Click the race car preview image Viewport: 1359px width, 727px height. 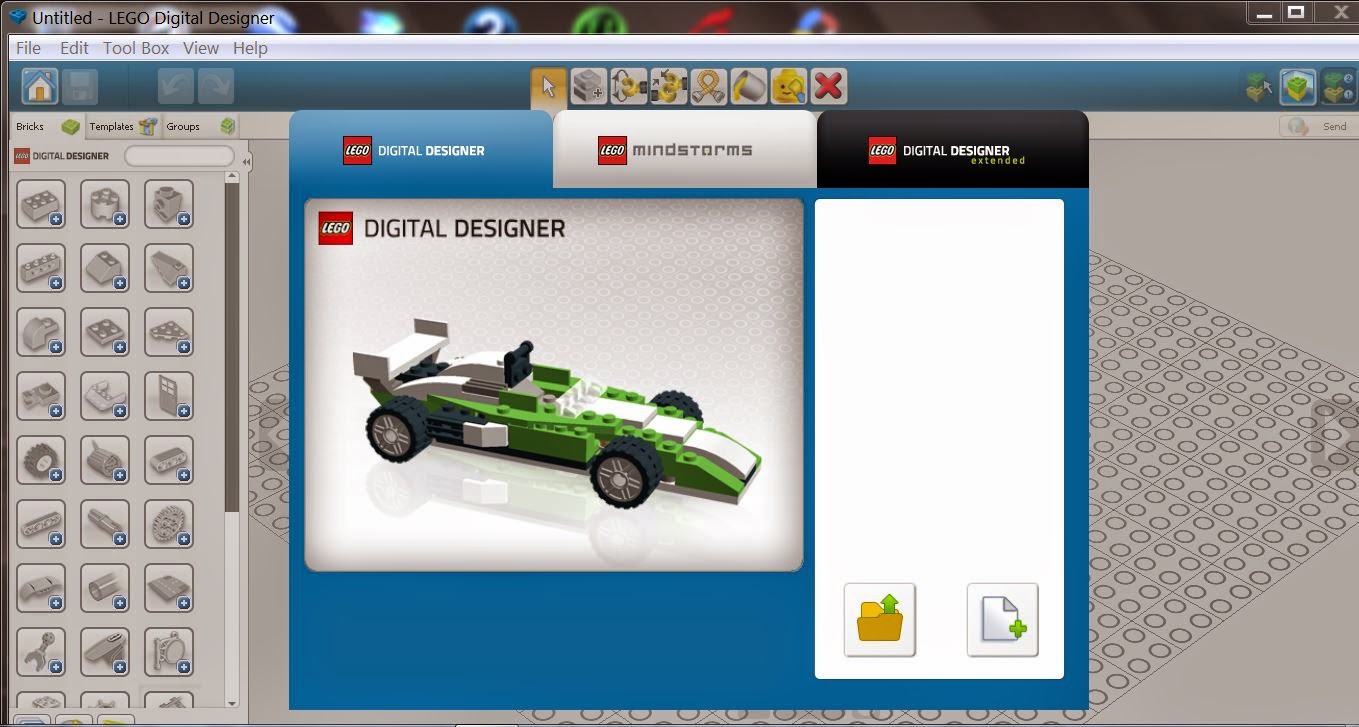point(554,385)
